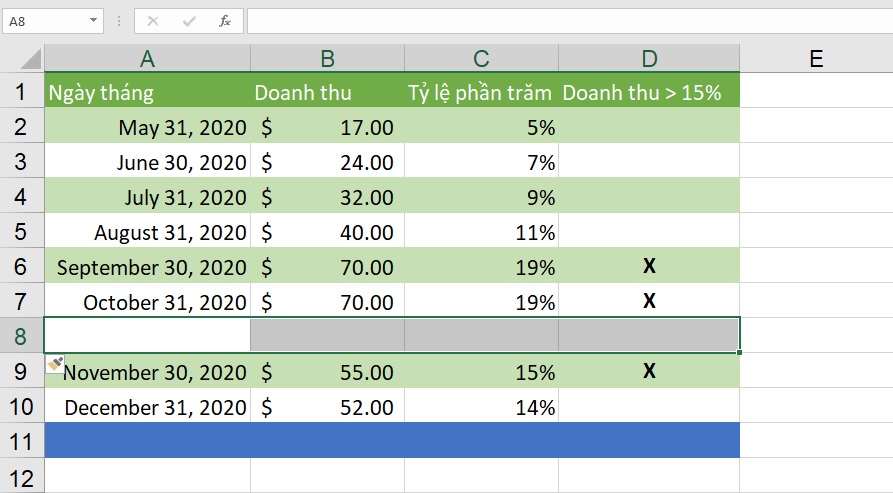Click the Select All corner triangle
The image size is (893, 493).
30,59
